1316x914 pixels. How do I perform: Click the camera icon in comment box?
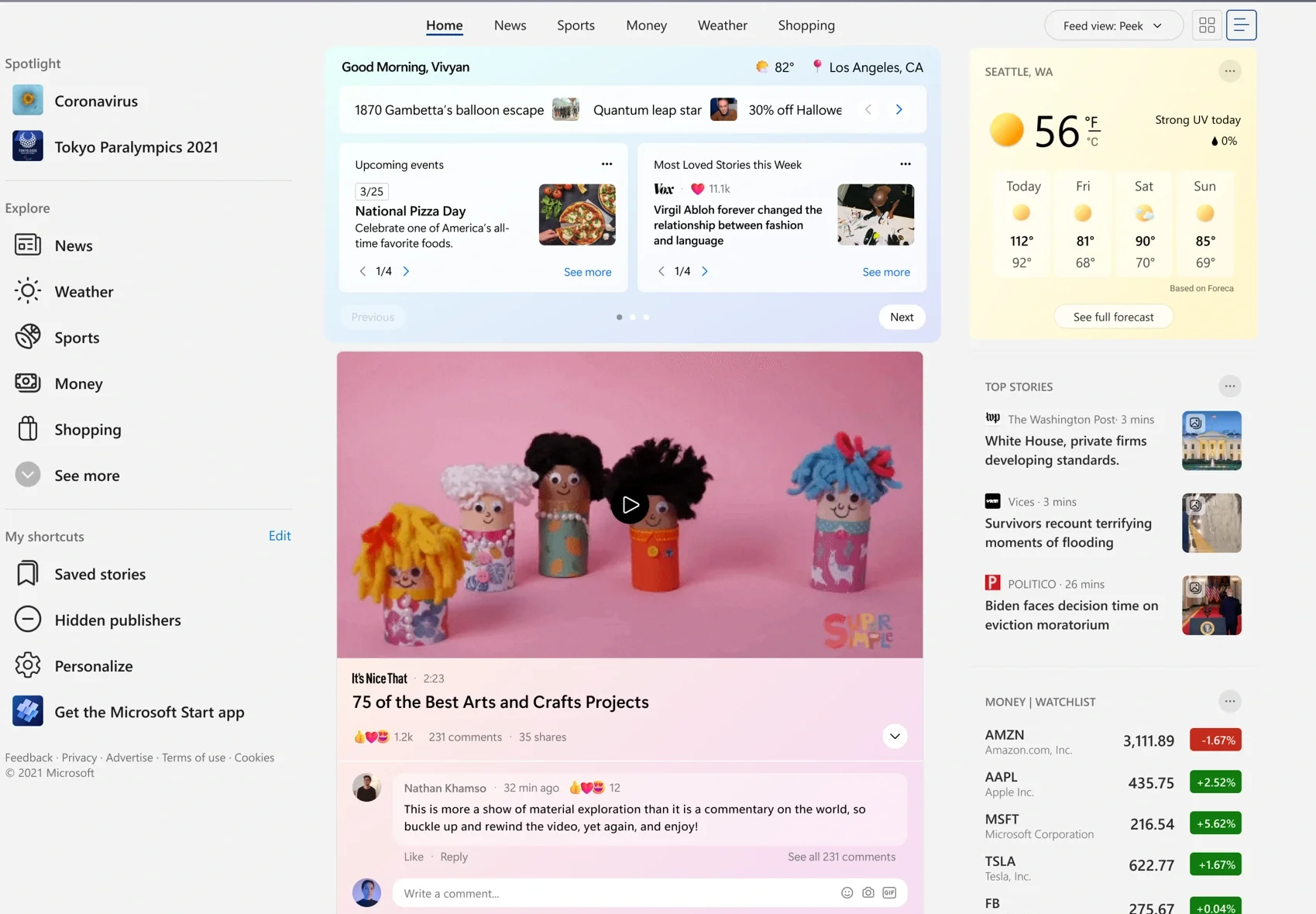pos(868,892)
